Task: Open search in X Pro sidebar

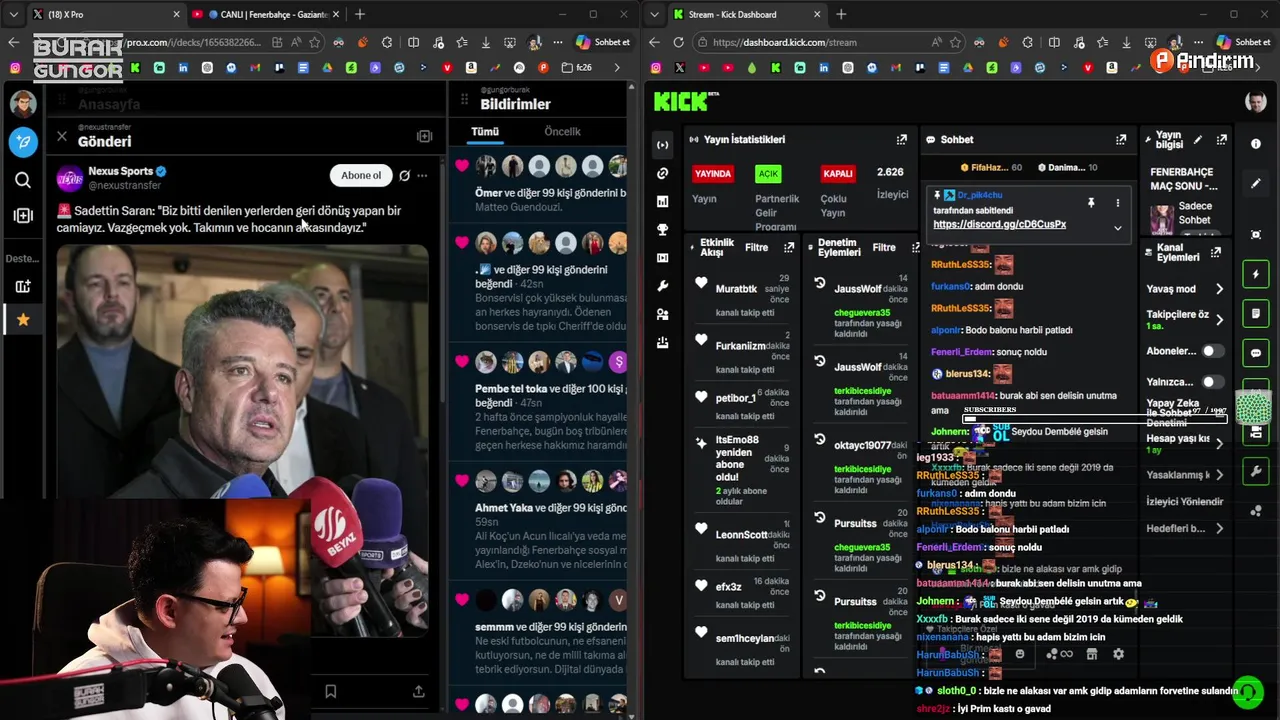Action: [x=23, y=180]
